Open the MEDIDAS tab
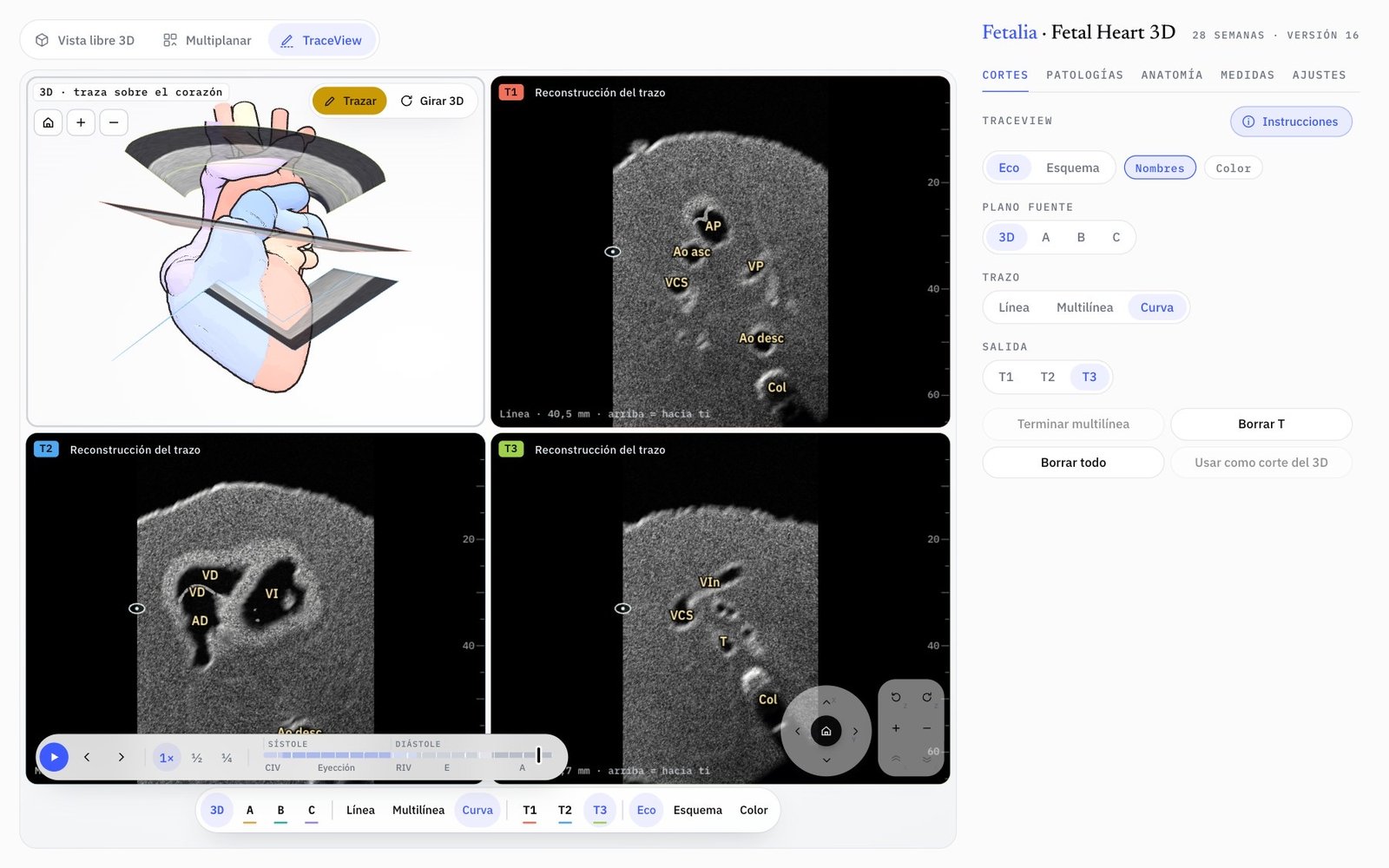Screen dimensions: 1389x868 (x=1247, y=76)
